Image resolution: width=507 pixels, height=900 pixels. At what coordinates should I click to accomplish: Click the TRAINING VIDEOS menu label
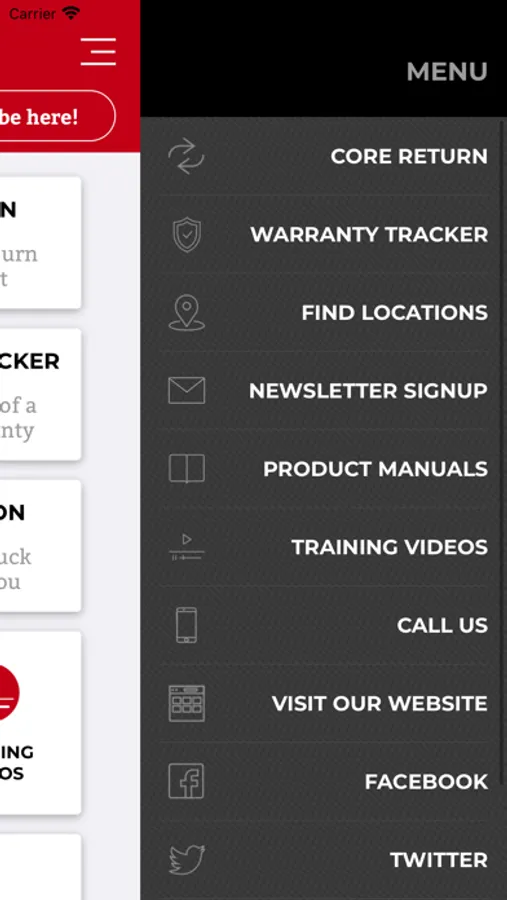click(x=389, y=547)
